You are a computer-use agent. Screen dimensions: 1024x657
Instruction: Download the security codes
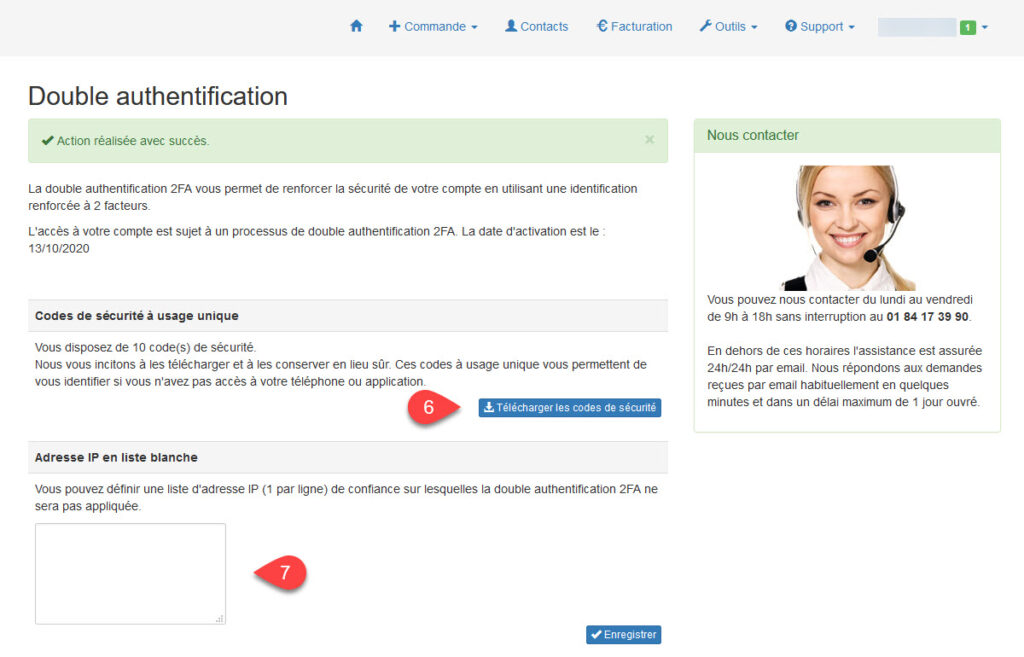coord(569,408)
